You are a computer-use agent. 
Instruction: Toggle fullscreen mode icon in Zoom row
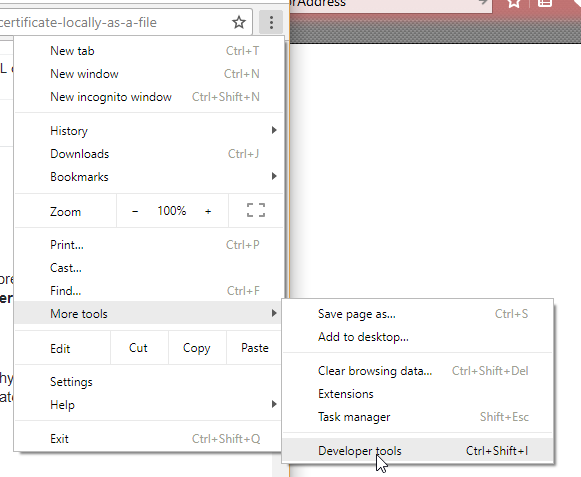(256, 210)
